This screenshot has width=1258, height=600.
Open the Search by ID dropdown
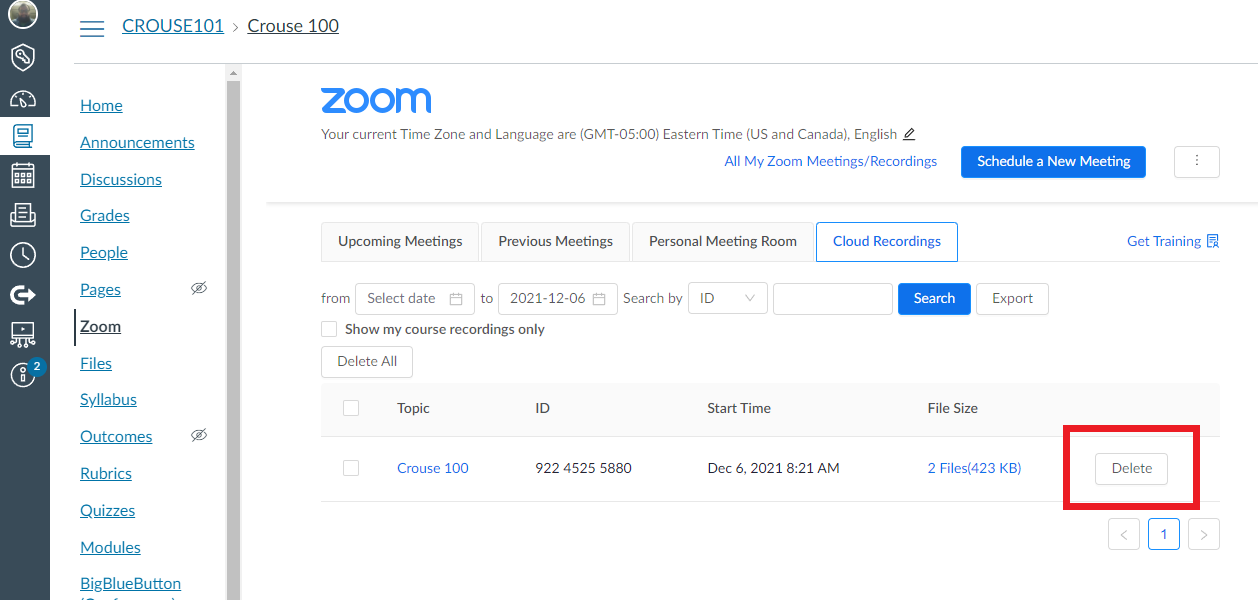pyautogui.click(x=728, y=298)
